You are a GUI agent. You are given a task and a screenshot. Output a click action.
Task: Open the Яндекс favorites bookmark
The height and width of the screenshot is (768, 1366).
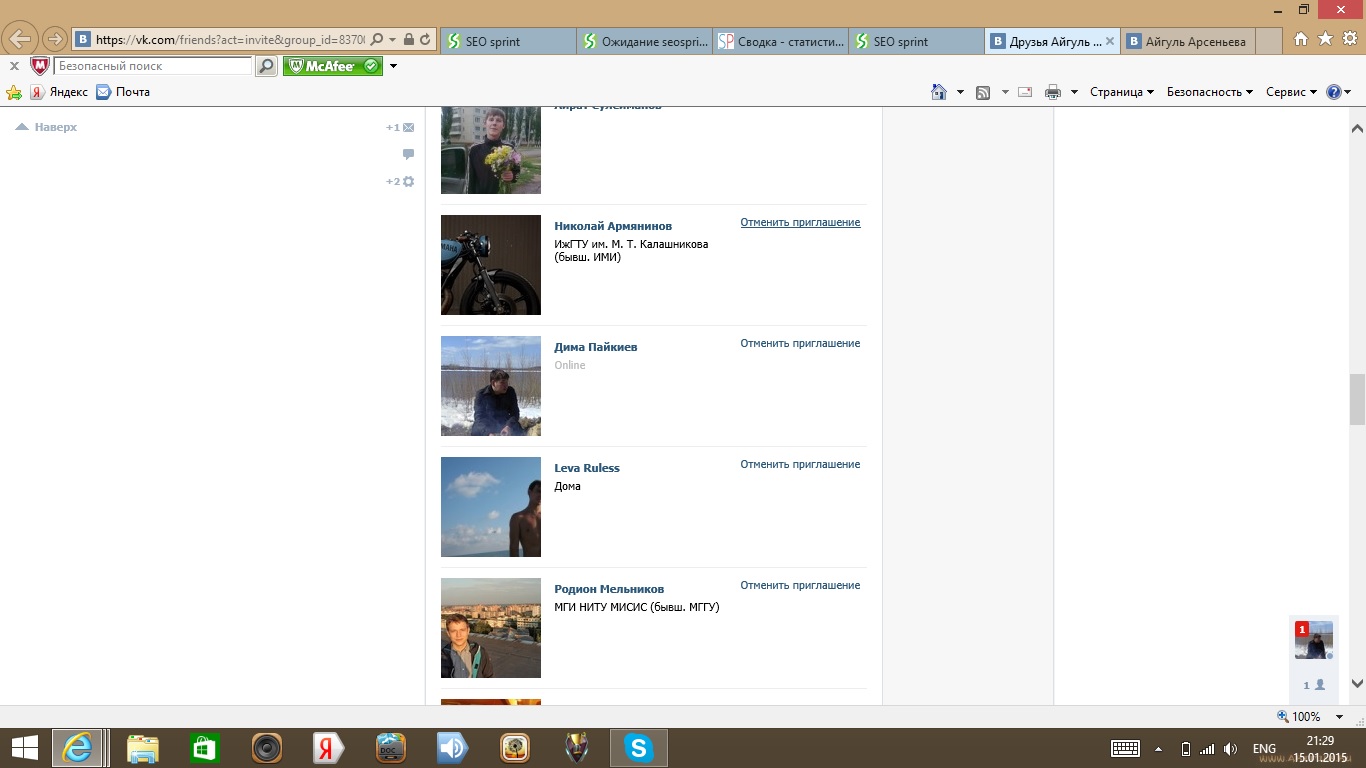59,92
